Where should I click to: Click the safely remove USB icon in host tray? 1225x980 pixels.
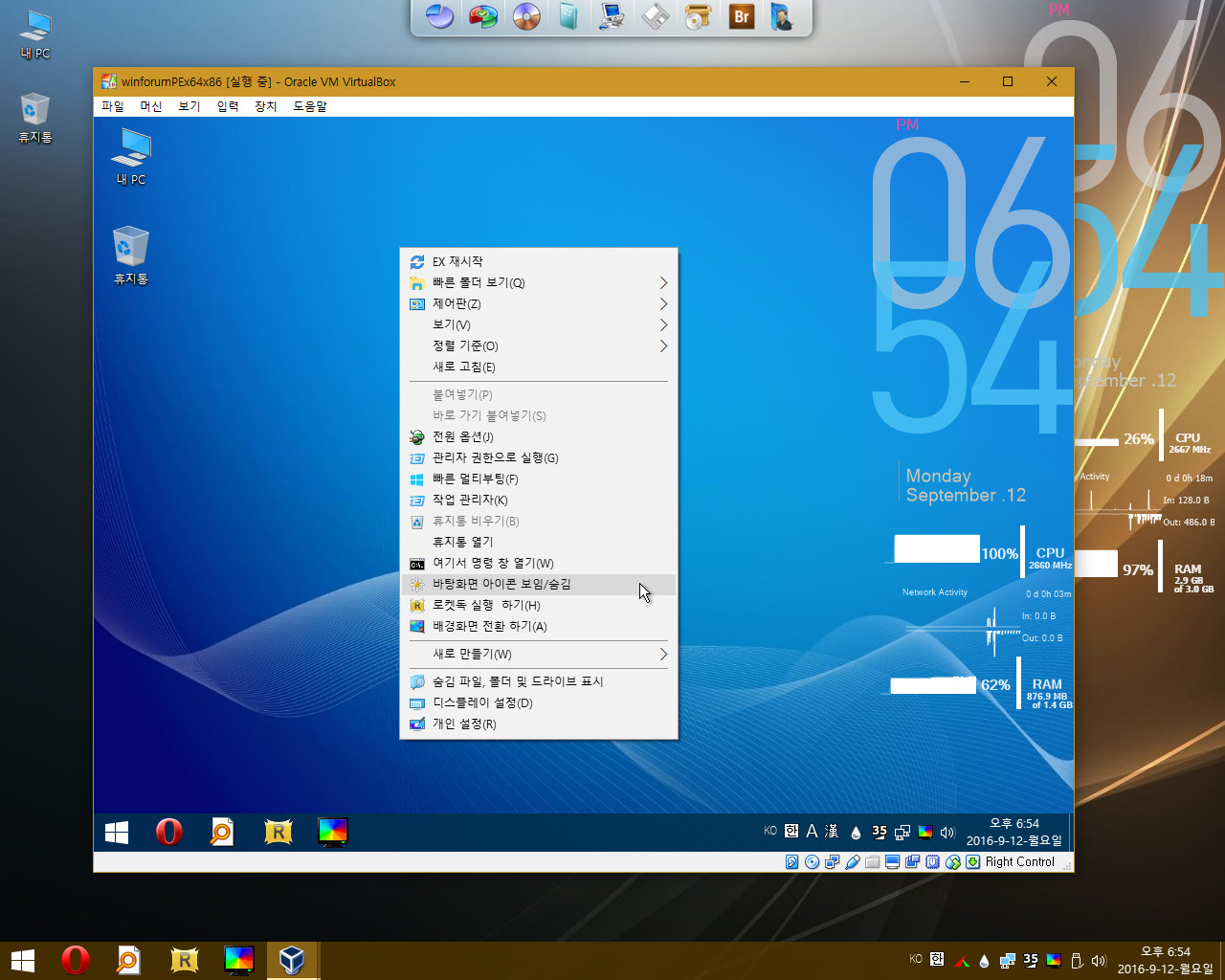click(x=1076, y=960)
